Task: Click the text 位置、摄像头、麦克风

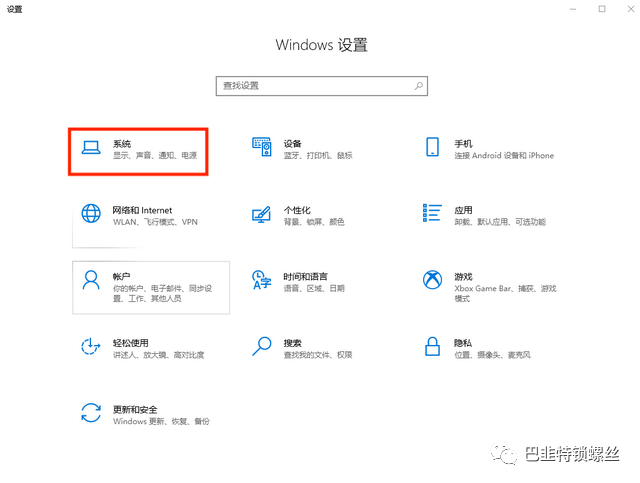Action: click(492, 355)
